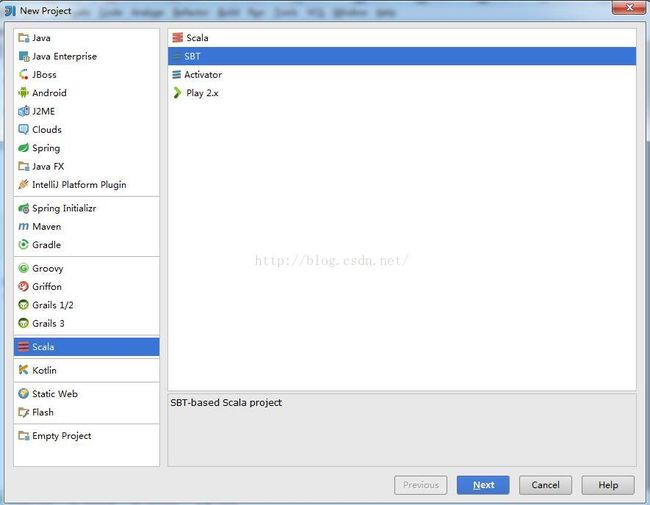Select the Kotlin category
The height and width of the screenshot is (505, 650).
click(x=86, y=370)
